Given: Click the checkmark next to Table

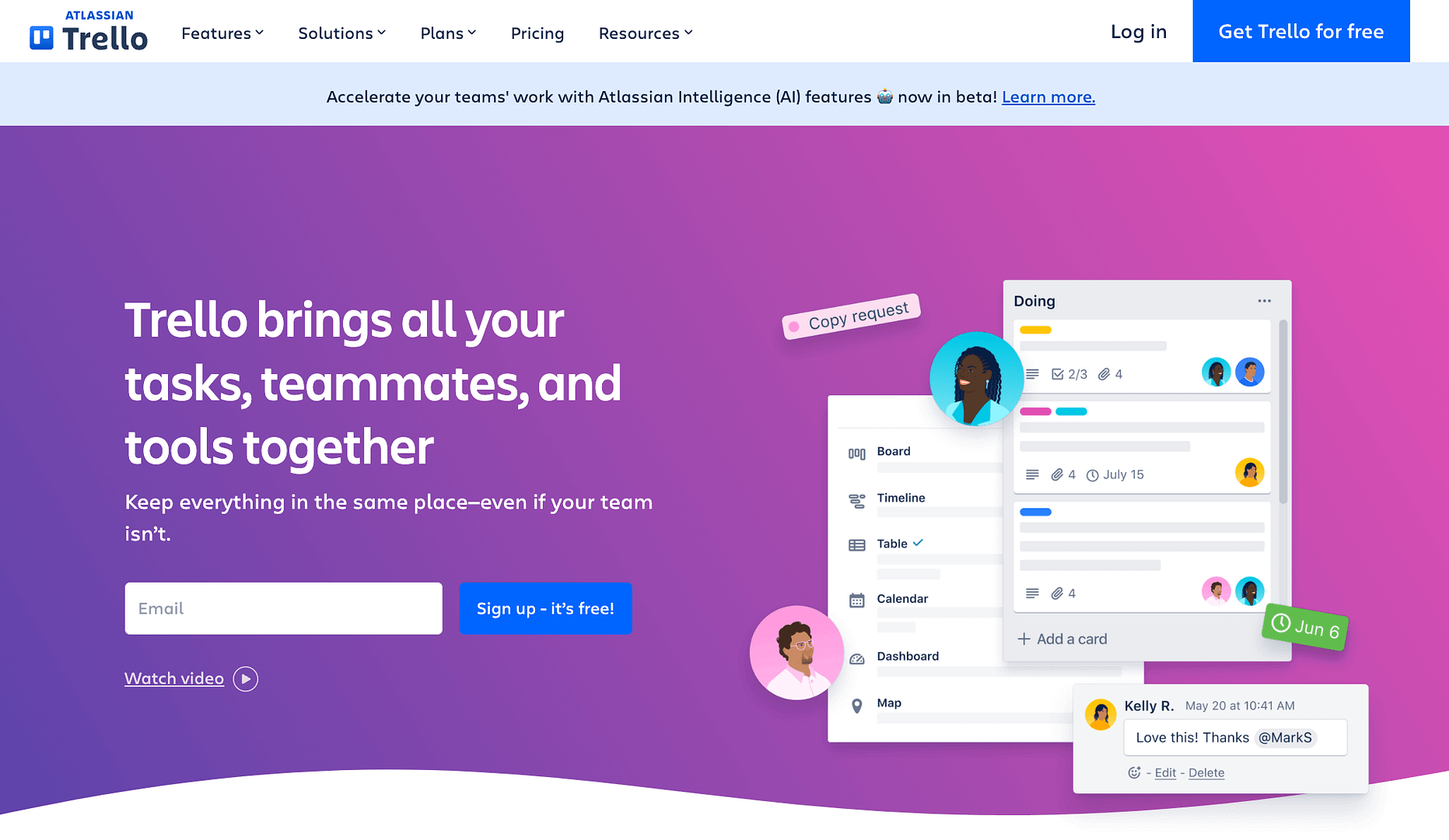Looking at the screenshot, I should (x=918, y=543).
